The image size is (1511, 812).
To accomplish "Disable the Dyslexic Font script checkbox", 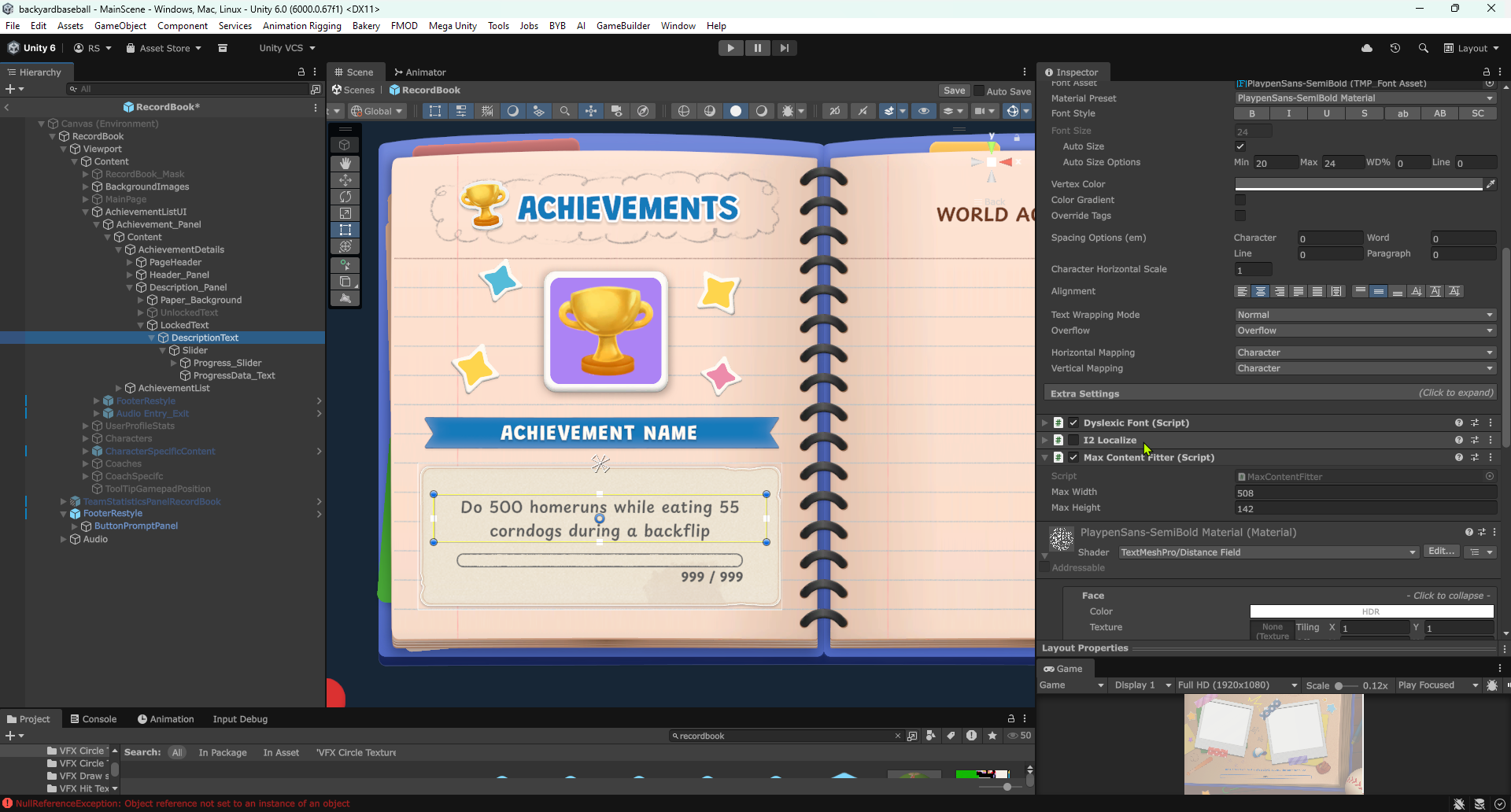I will click(1073, 423).
